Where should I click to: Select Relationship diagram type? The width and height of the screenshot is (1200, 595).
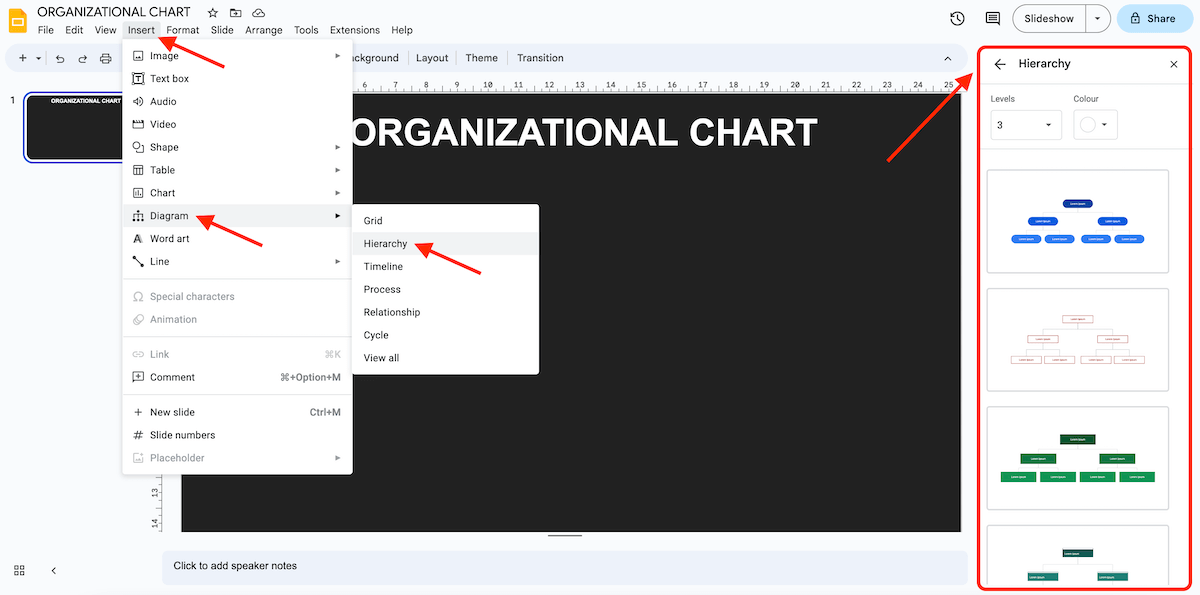click(x=445, y=313)
